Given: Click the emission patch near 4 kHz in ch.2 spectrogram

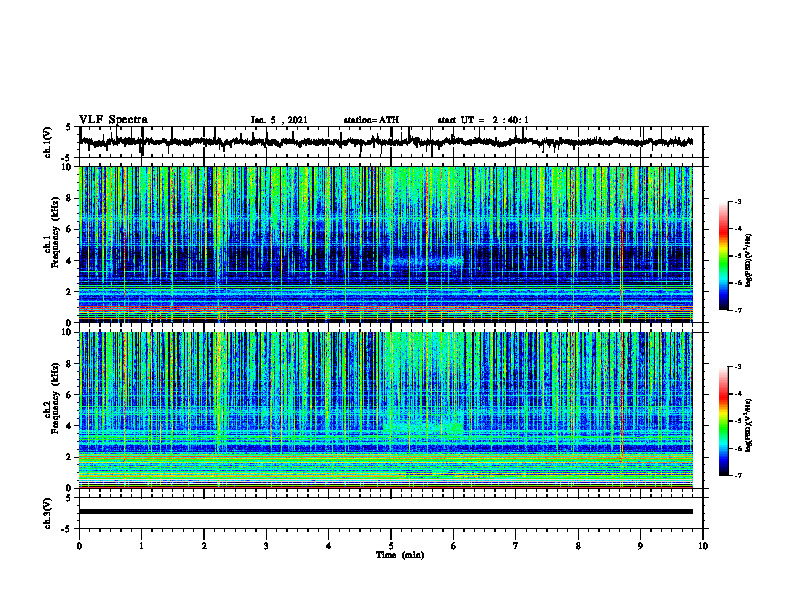Looking at the screenshot, I should 424,427.
